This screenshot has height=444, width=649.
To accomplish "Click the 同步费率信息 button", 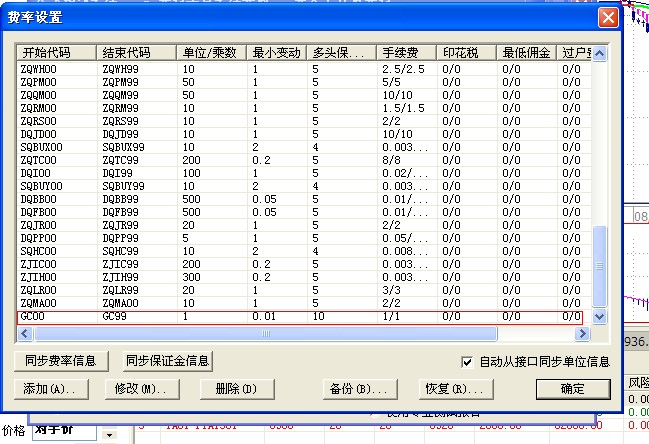I will coord(62,361).
